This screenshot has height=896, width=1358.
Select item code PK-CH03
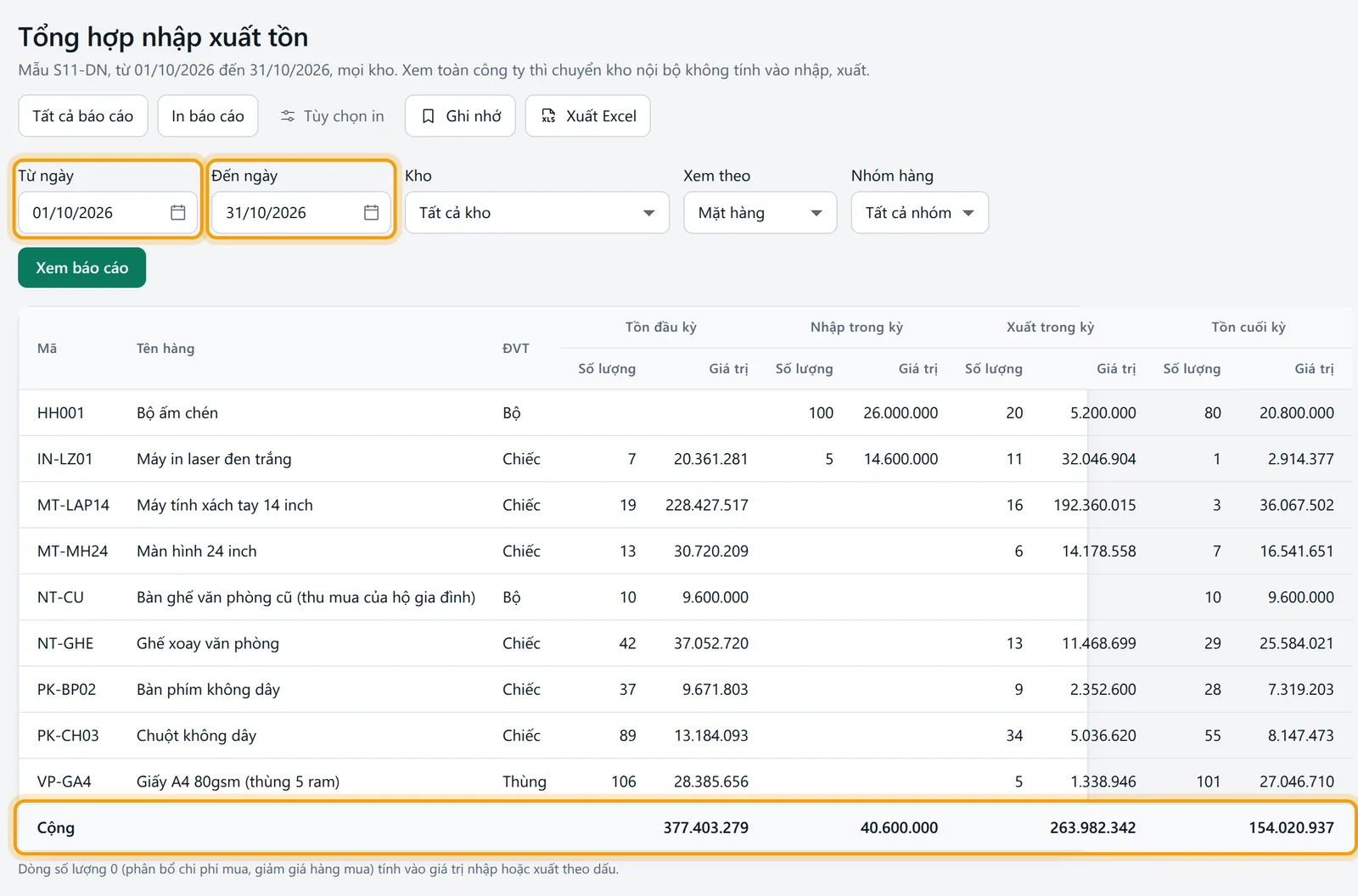pyautogui.click(x=68, y=736)
